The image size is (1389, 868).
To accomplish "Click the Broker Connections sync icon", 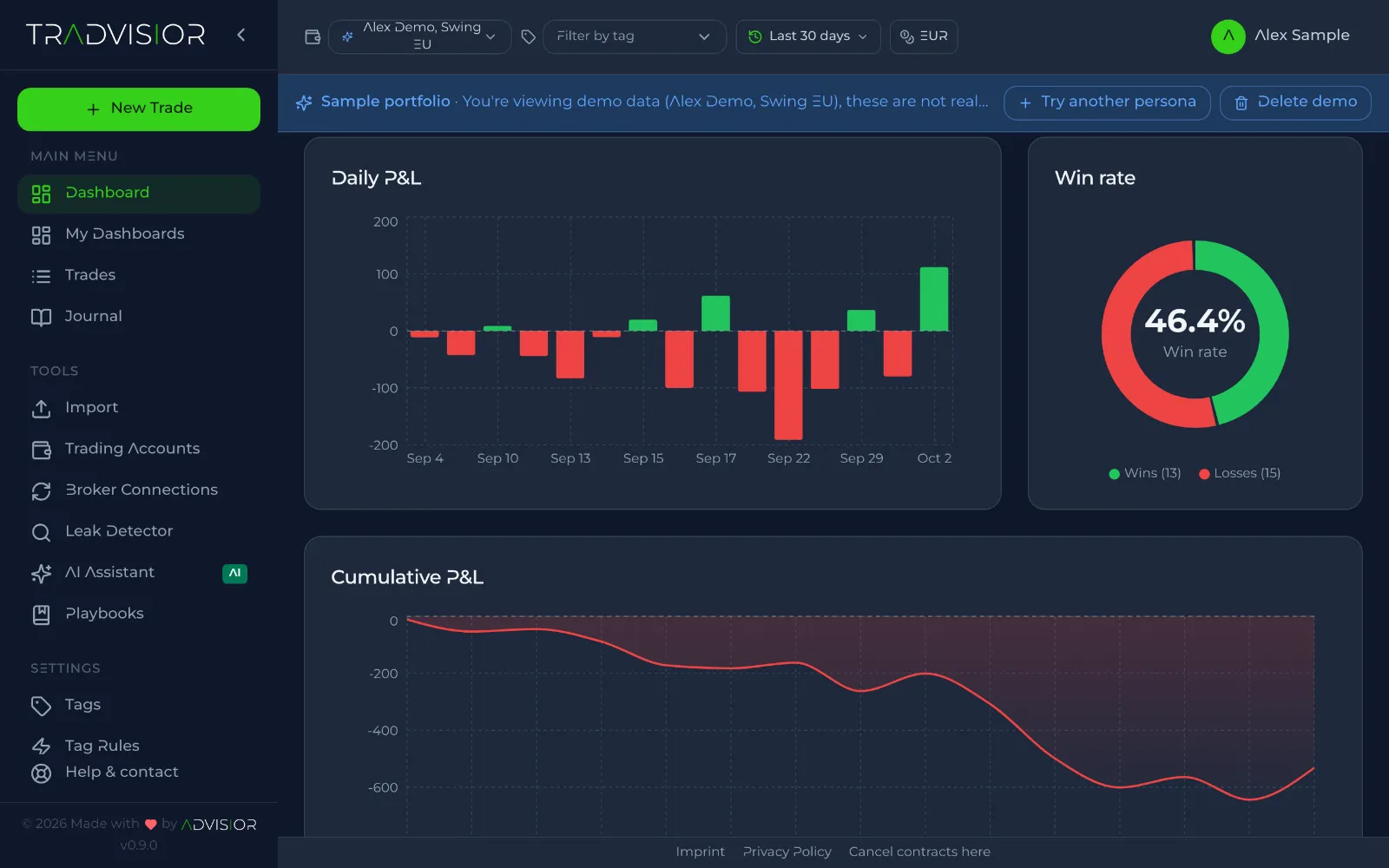I will (x=41, y=491).
